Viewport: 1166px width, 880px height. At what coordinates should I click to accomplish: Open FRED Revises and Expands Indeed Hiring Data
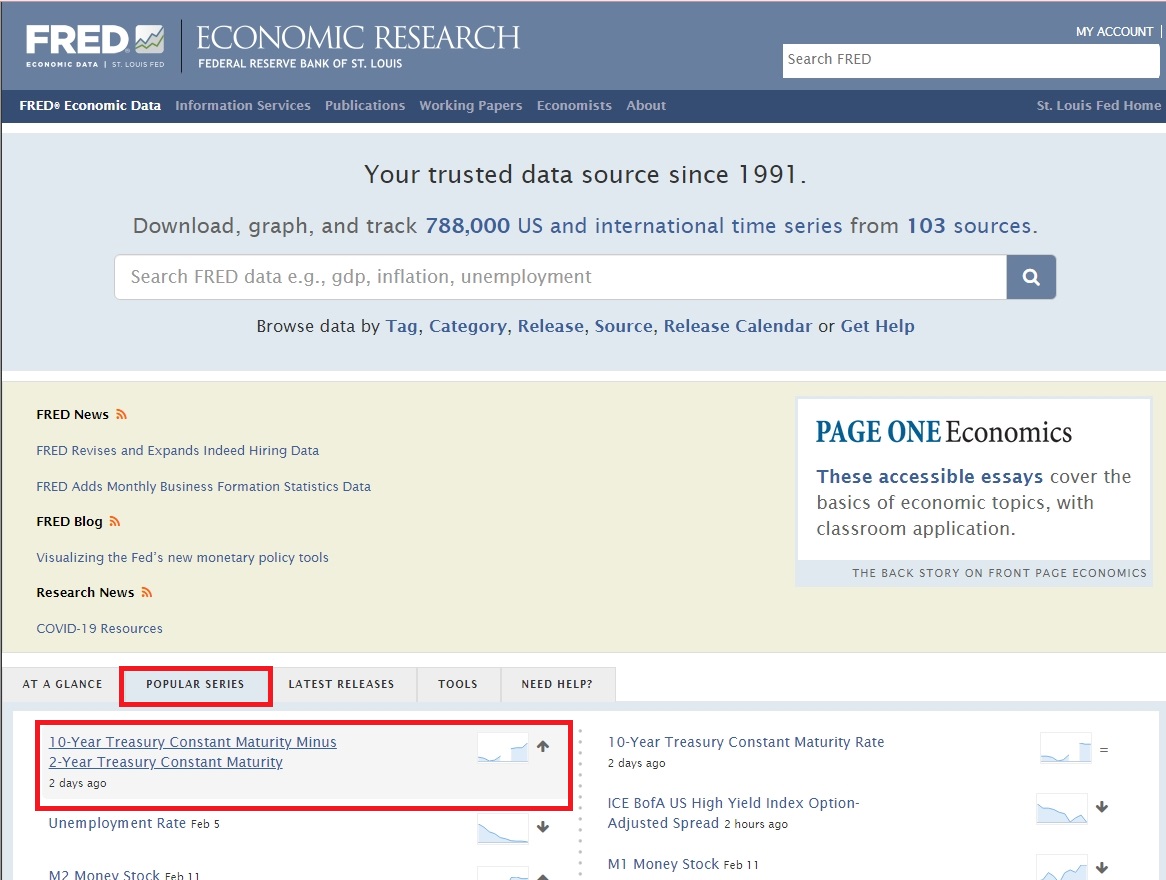pos(178,451)
